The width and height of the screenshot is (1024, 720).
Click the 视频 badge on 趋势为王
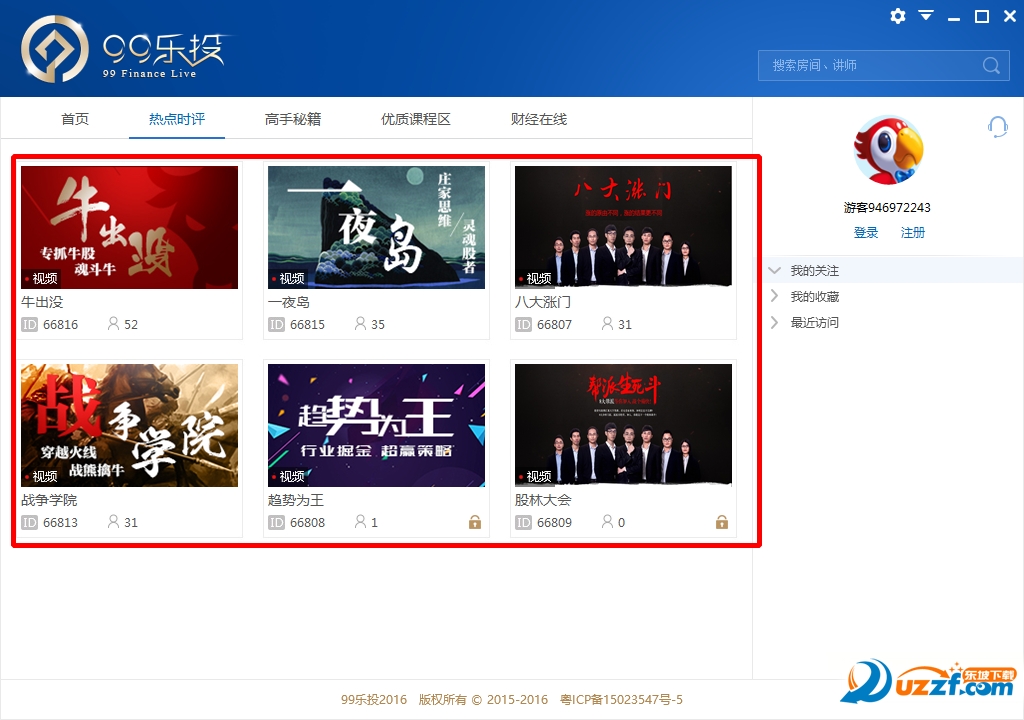pyautogui.click(x=287, y=477)
